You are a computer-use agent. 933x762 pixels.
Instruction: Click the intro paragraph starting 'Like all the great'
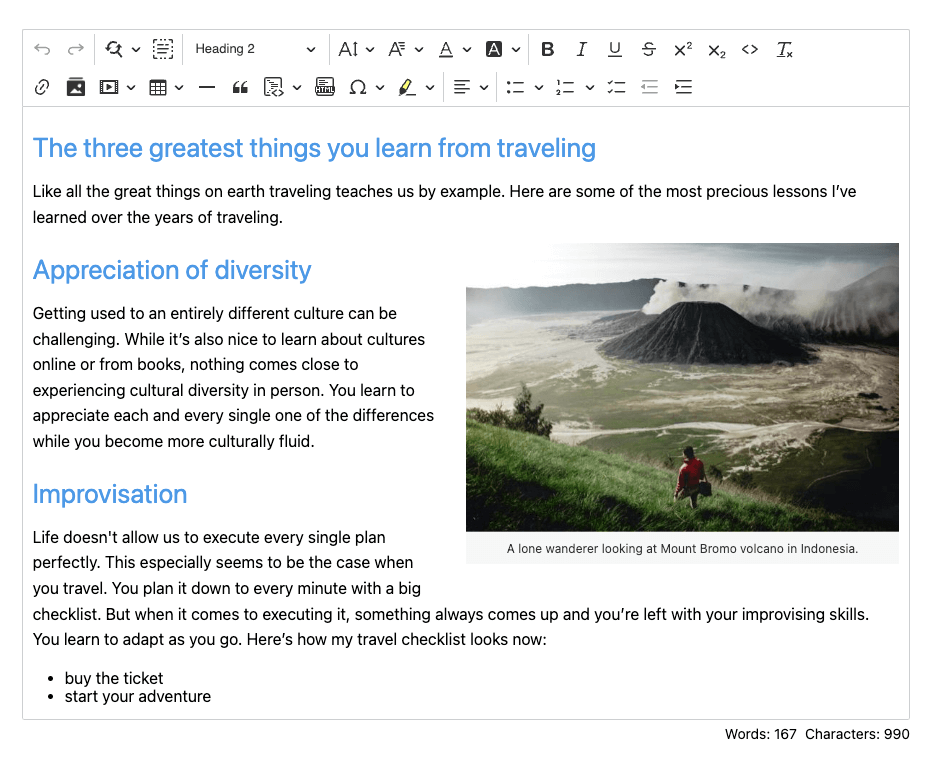(444, 204)
